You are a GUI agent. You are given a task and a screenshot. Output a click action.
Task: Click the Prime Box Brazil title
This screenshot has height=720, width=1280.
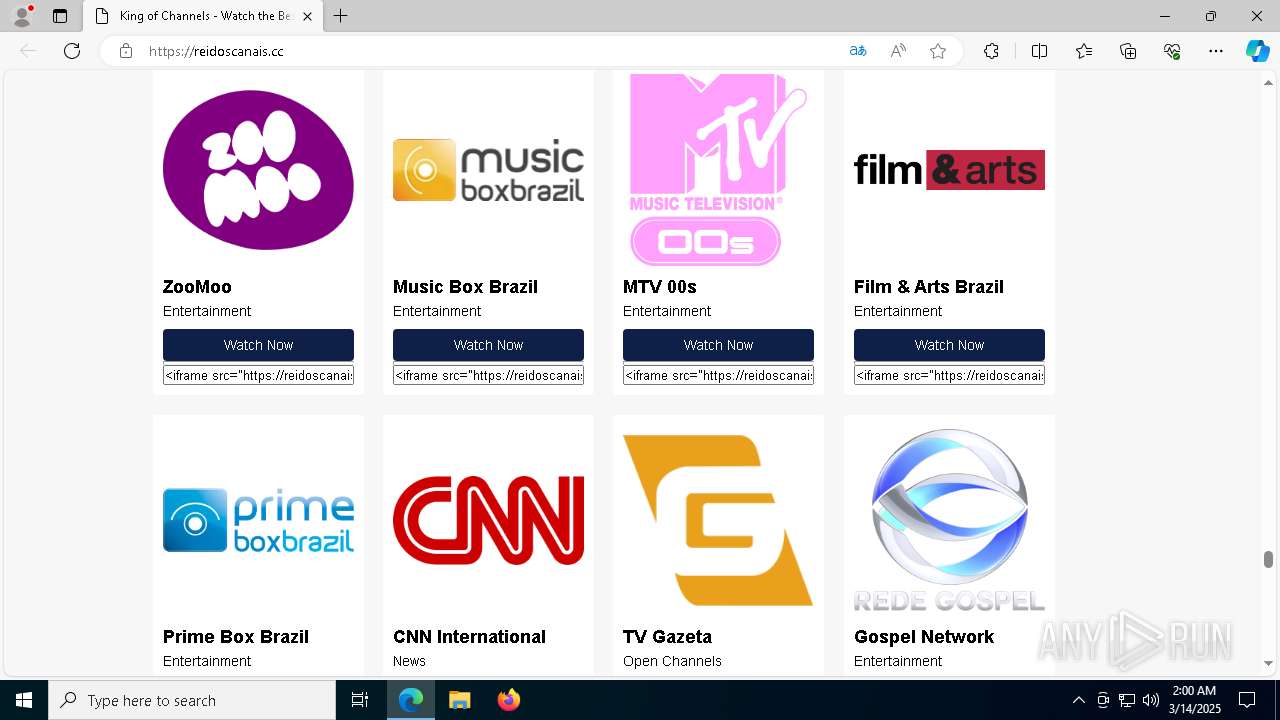(x=236, y=637)
